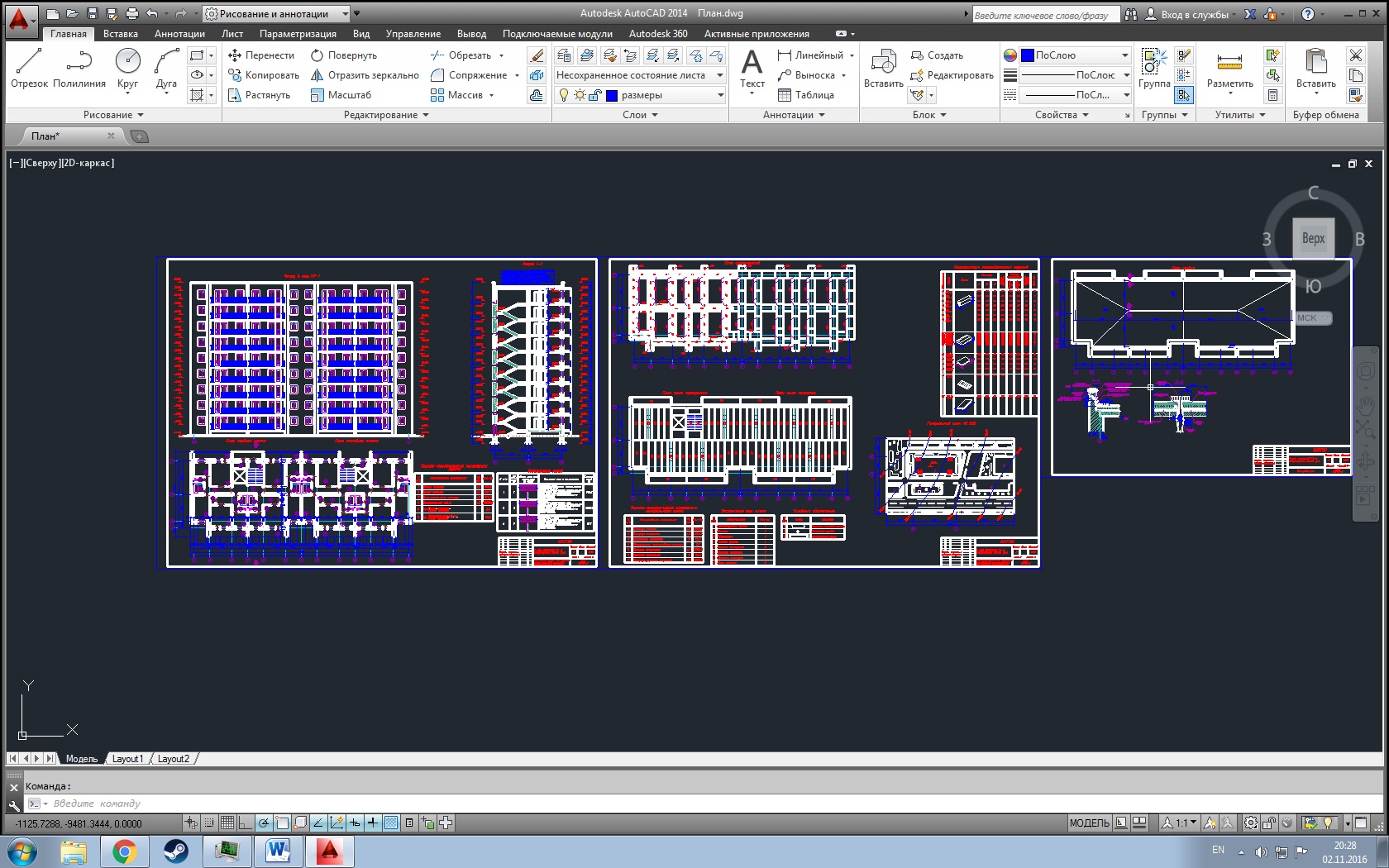1389x868 pixels.
Task: Open the ПоСл... linetype dropdown
Action: tap(1076, 95)
